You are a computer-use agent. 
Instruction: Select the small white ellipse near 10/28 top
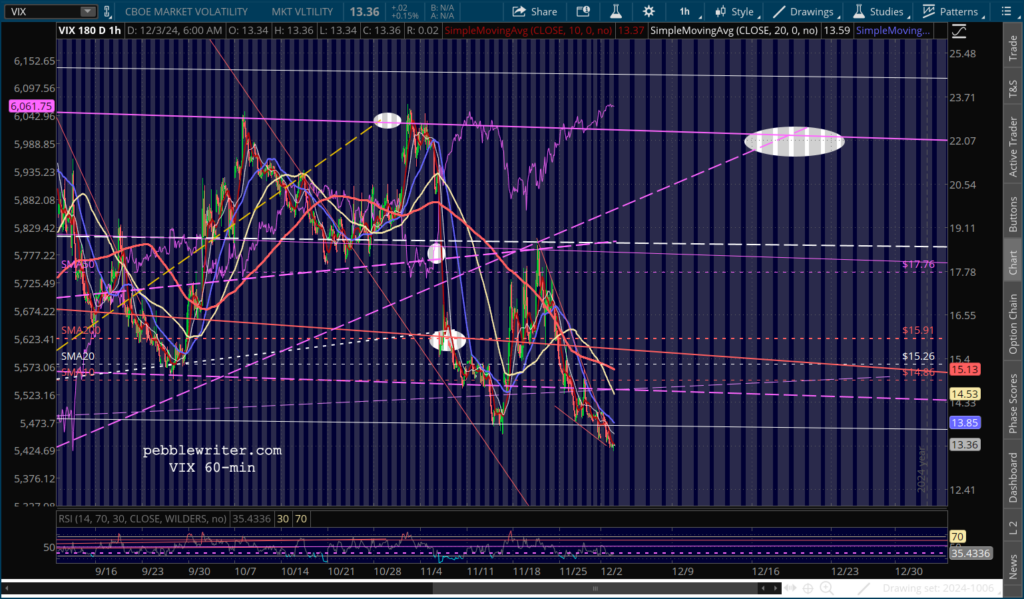pos(387,120)
